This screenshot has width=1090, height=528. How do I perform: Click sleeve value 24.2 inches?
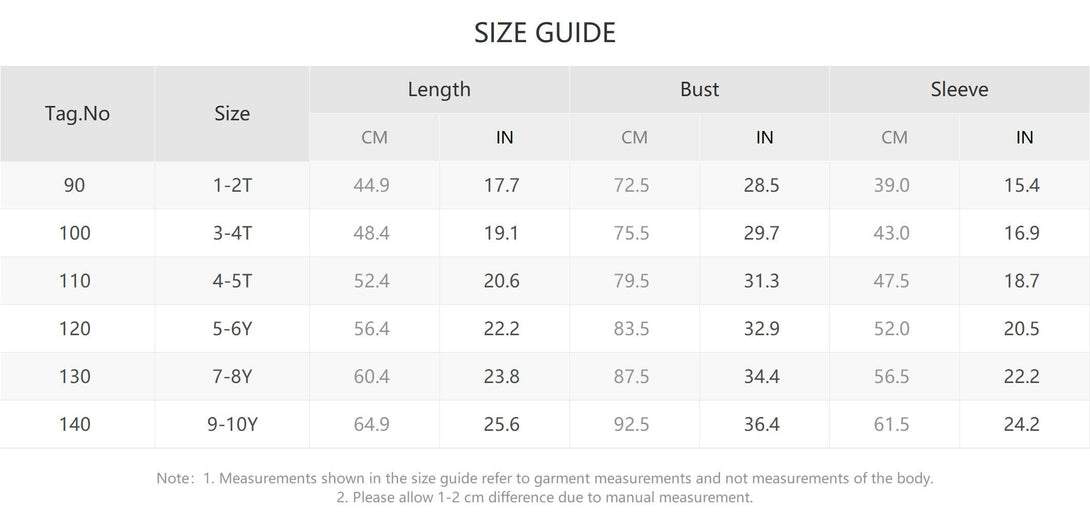(x=1022, y=424)
